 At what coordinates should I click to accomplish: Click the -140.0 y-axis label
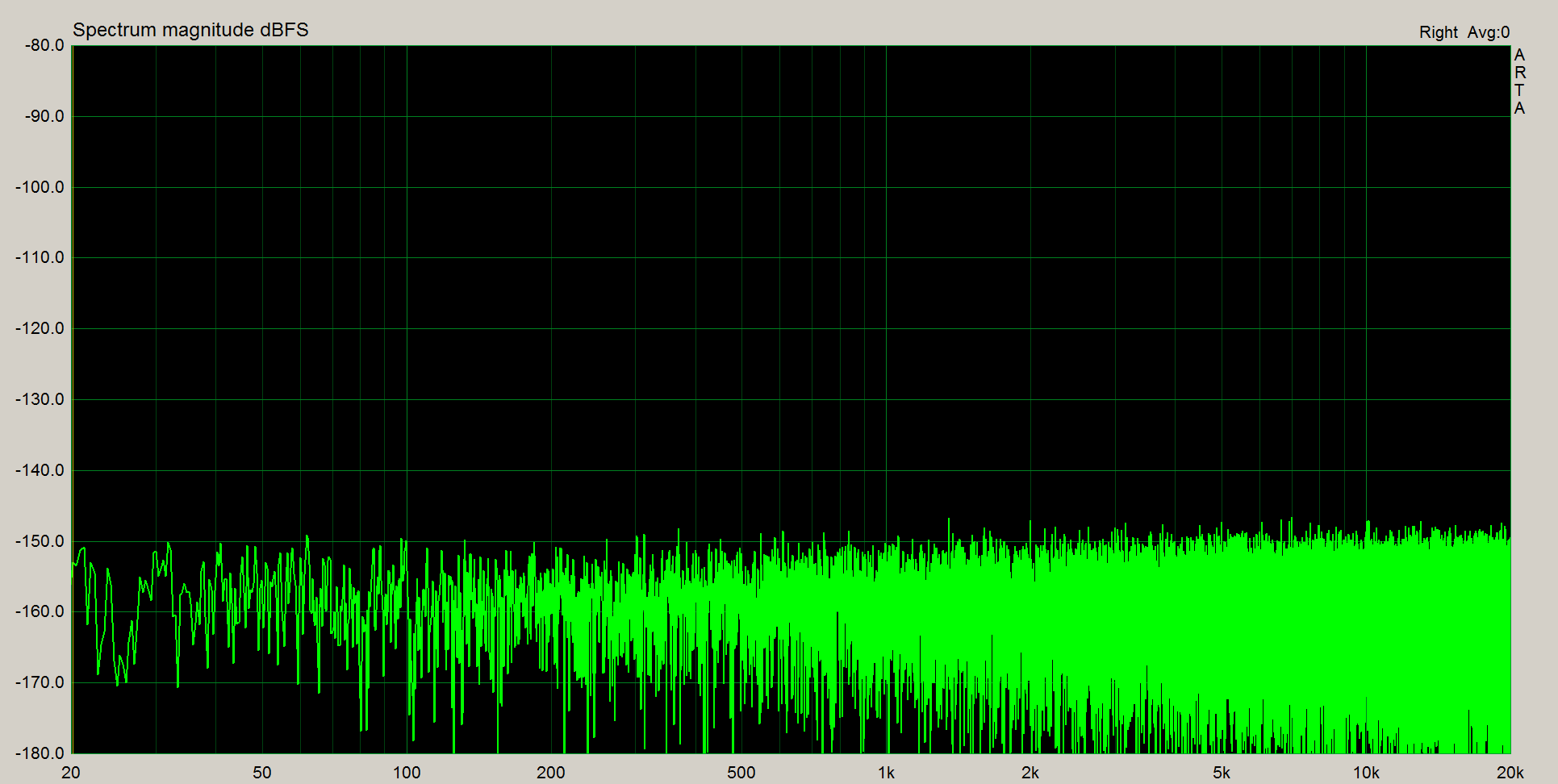40,470
